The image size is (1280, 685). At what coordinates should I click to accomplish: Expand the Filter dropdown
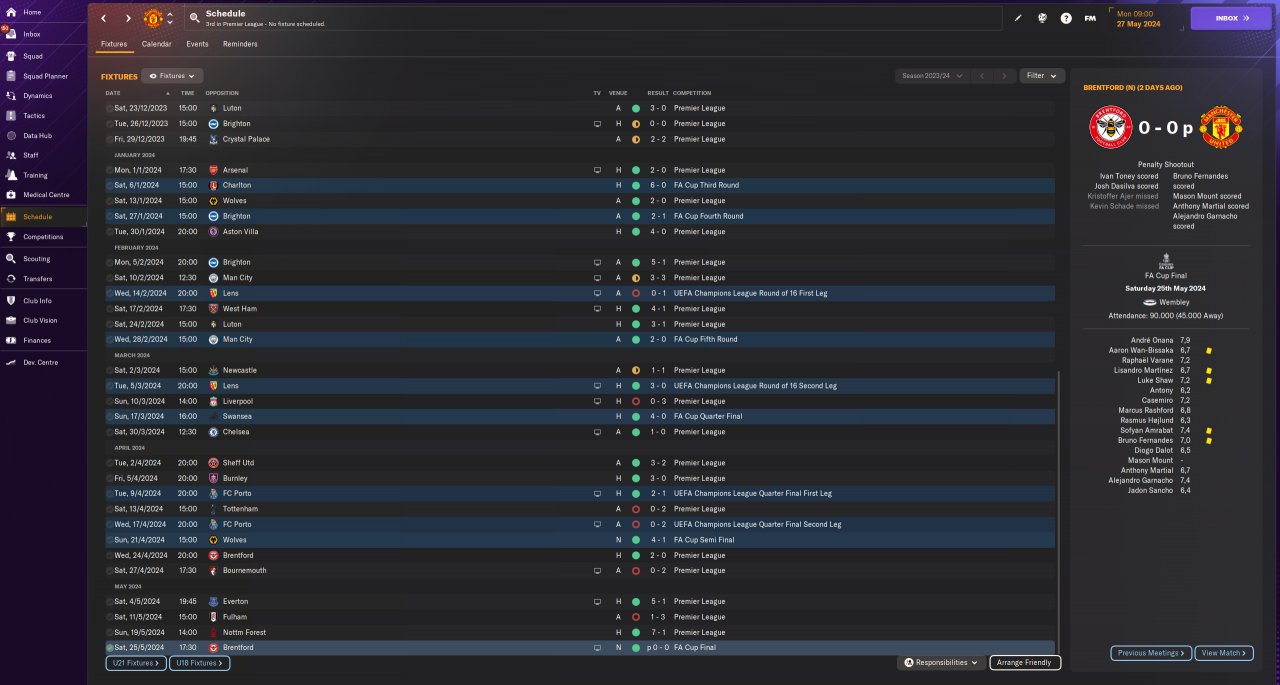[1042, 76]
